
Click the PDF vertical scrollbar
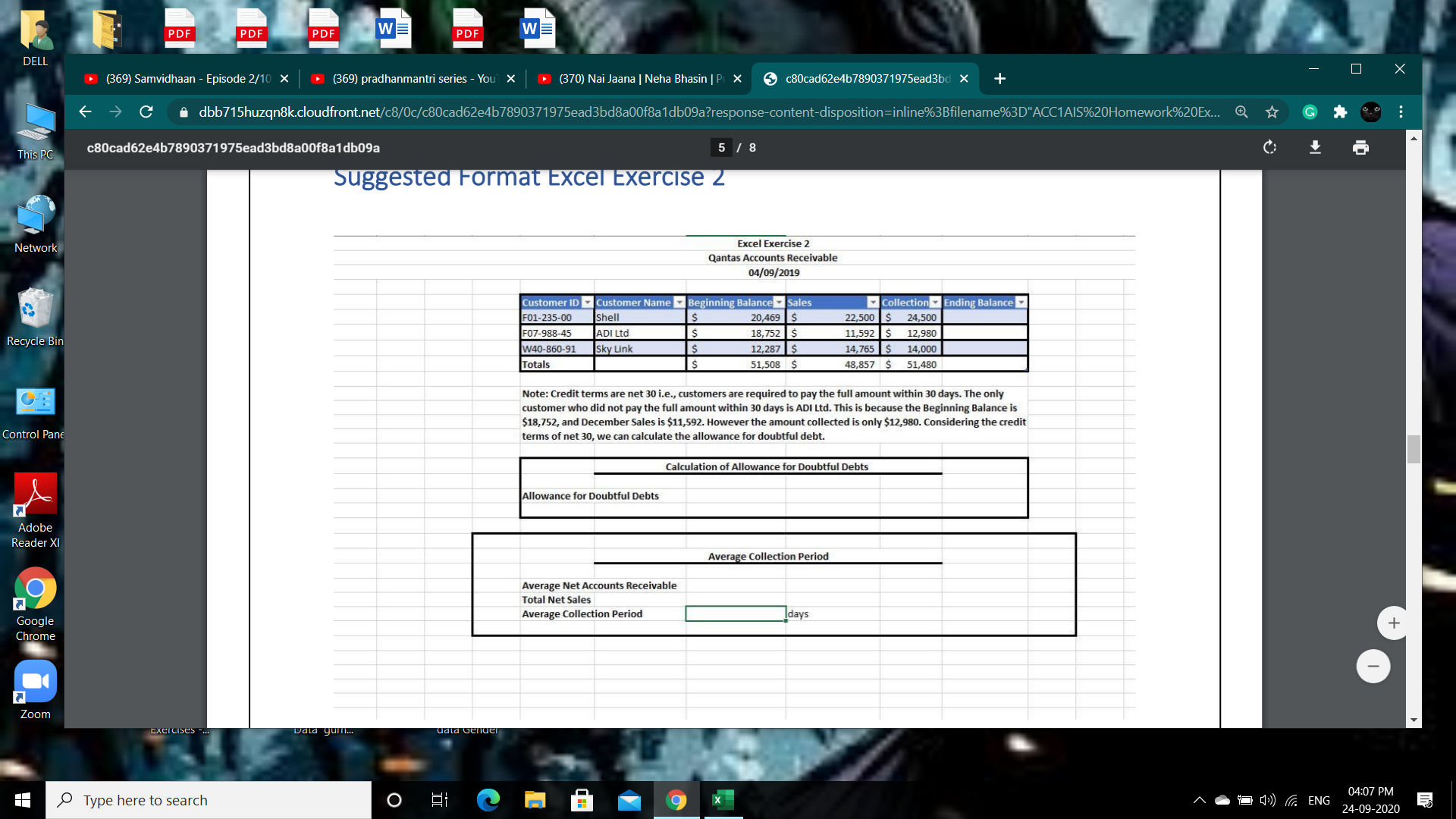point(1413,449)
